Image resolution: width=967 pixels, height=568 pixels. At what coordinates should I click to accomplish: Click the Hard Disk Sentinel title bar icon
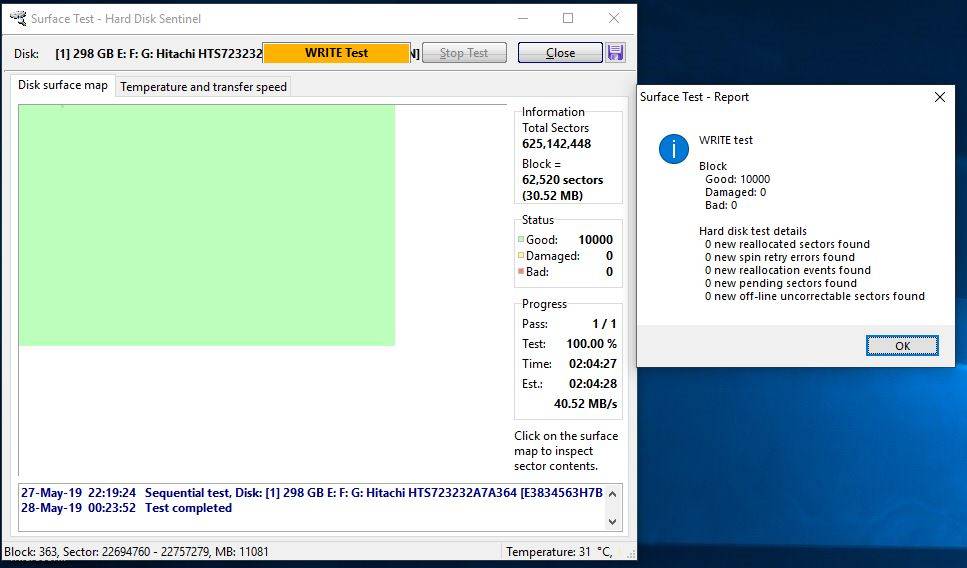(x=18, y=18)
